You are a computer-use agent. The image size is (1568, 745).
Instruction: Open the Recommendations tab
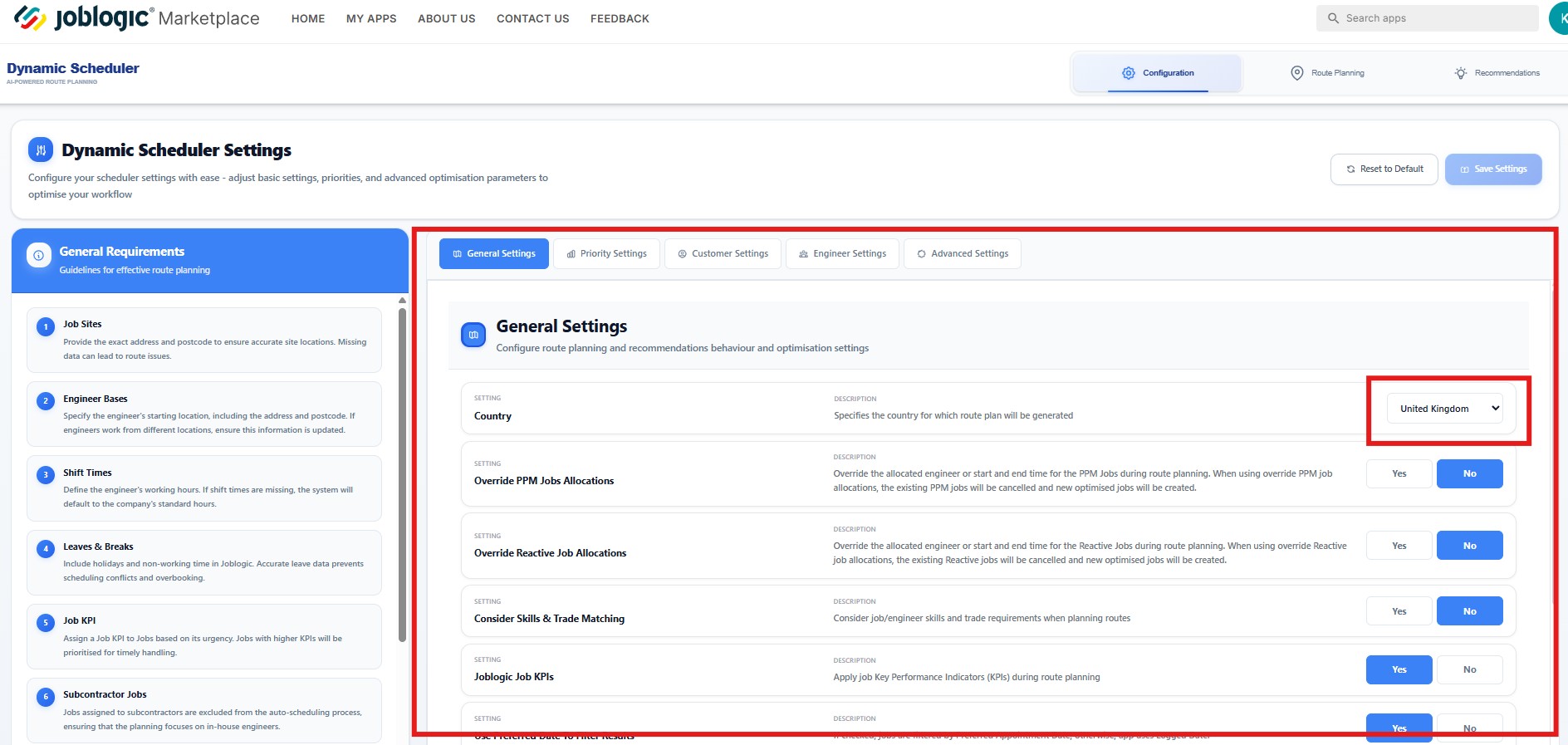tap(1497, 73)
